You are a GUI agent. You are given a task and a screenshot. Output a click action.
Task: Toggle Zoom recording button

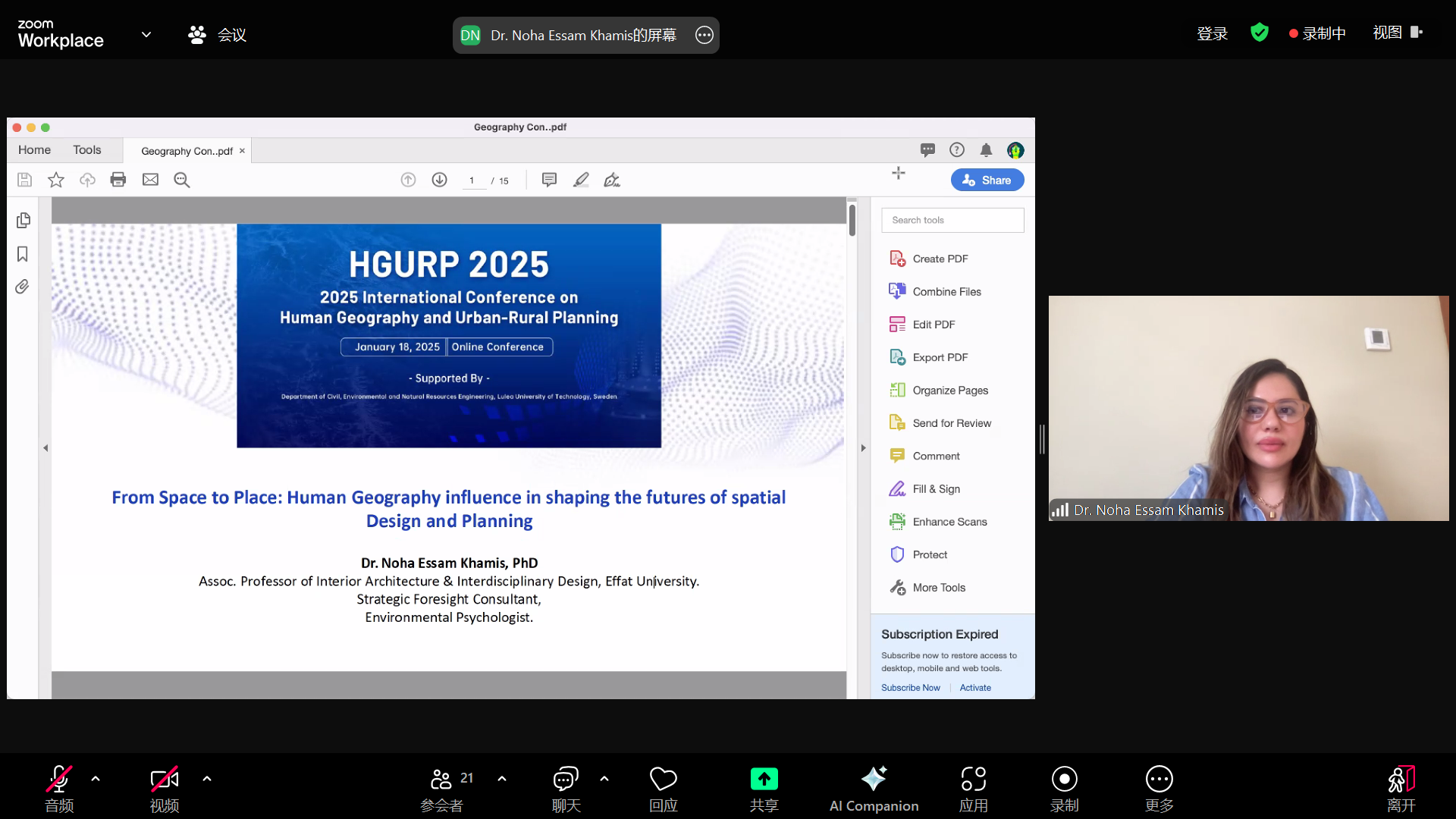(x=1065, y=789)
